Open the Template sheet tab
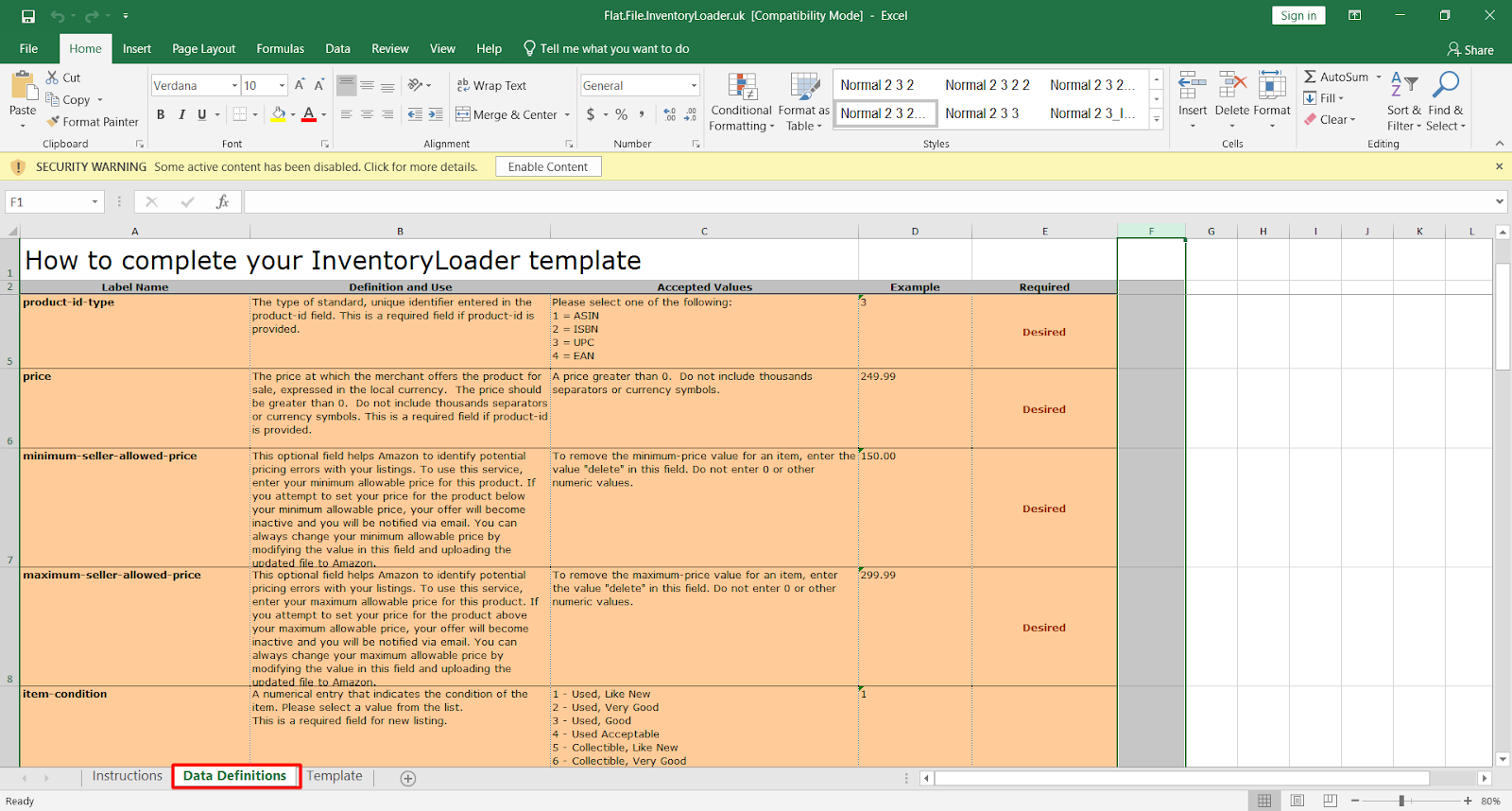 (335, 776)
